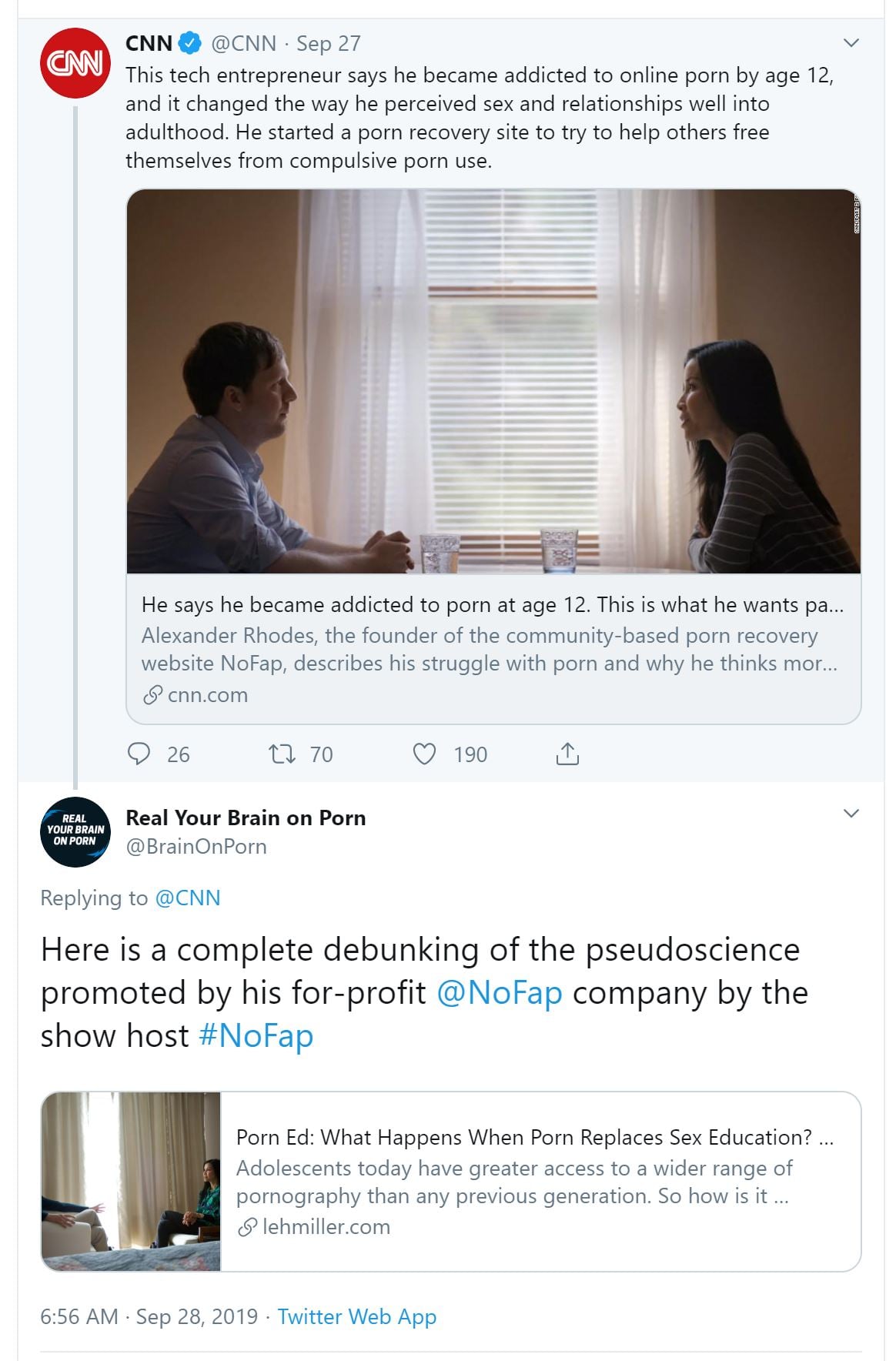Open Real Your Brain on Porn avatar
This screenshot has height=1361, width=896.
coord(75,831)
